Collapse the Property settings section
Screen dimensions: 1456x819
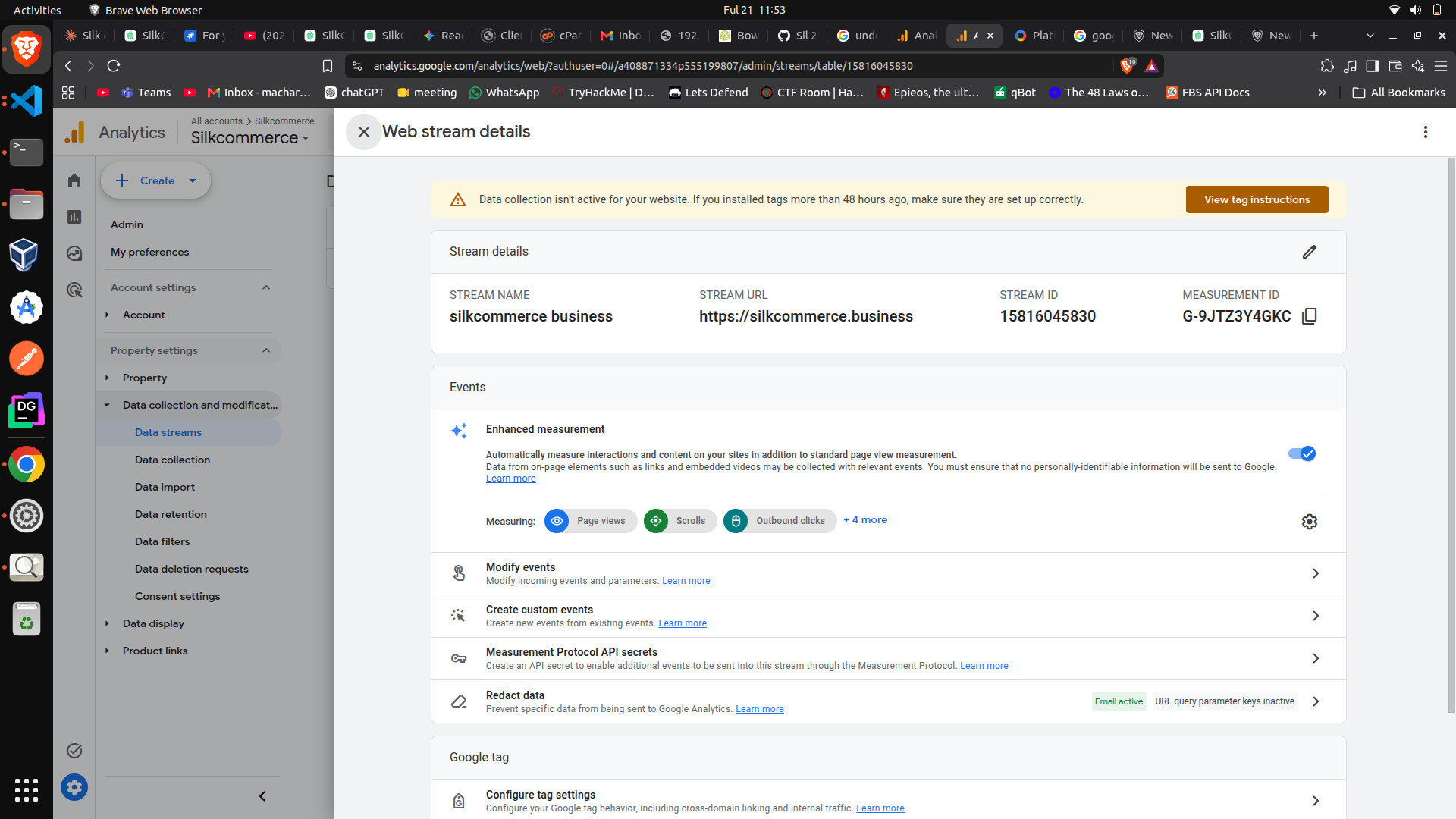click(x=266, y=350)
